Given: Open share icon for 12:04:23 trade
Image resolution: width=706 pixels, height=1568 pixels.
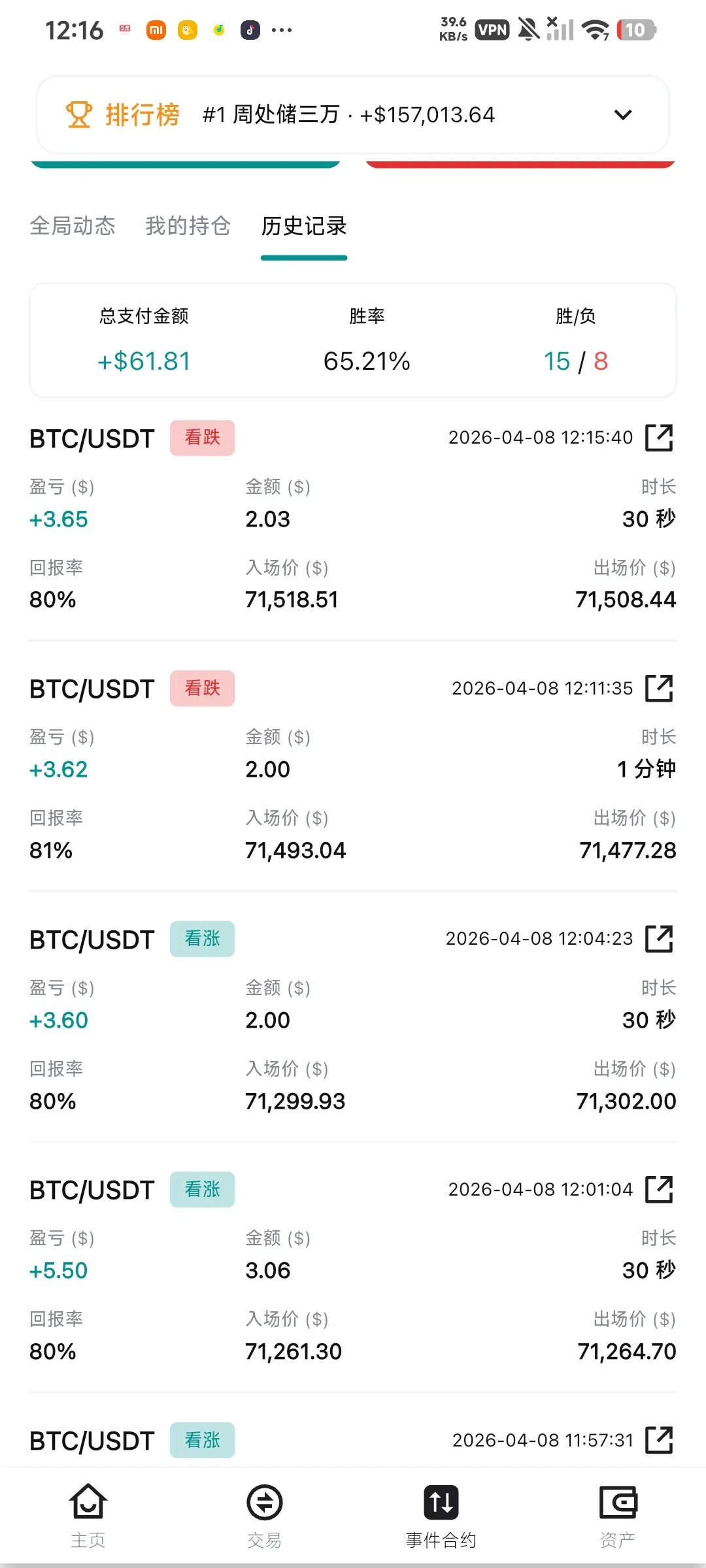Looking at the screenshot, I should tap(659, 939).
